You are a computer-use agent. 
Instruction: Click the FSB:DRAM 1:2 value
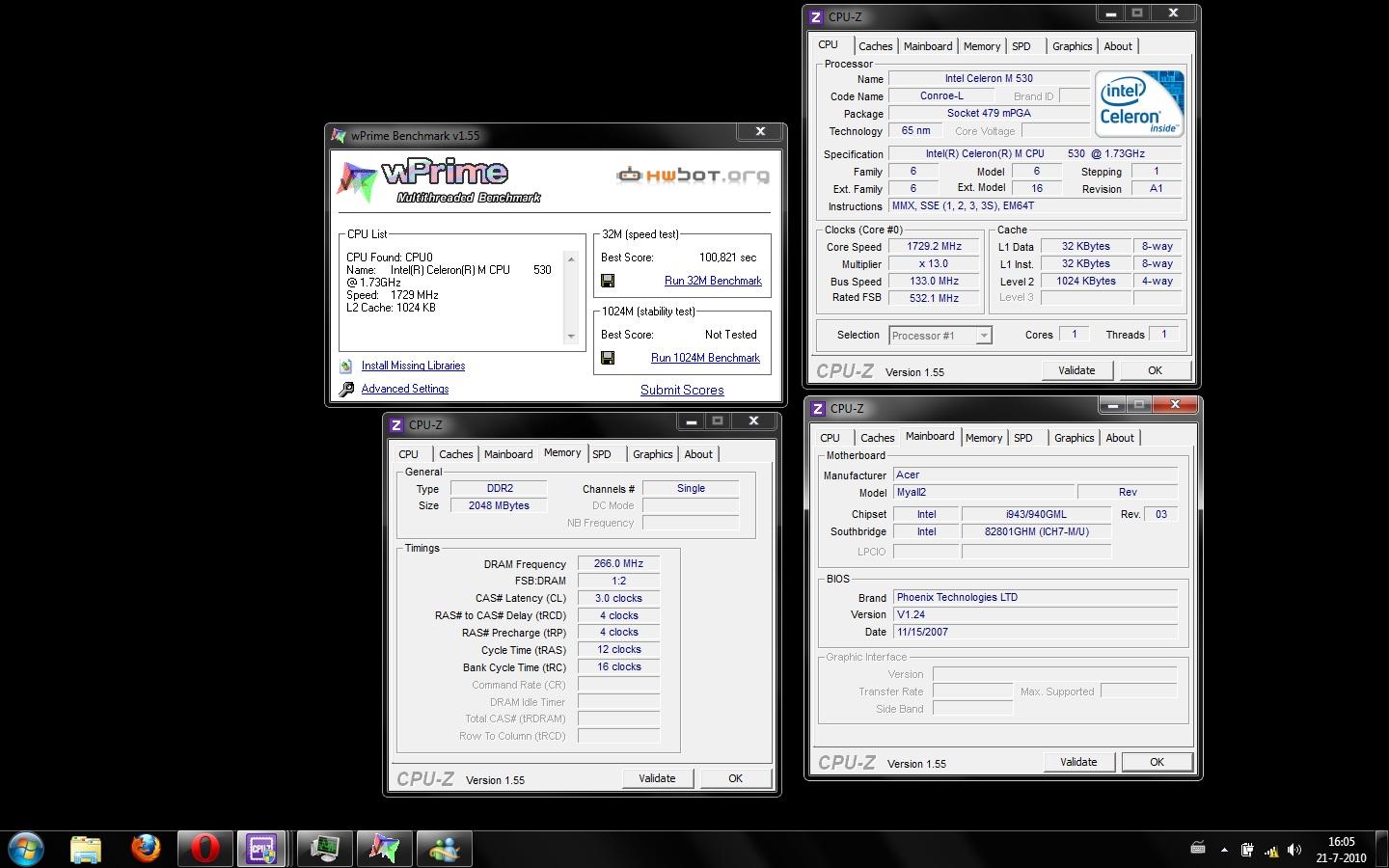coord(618,581)
